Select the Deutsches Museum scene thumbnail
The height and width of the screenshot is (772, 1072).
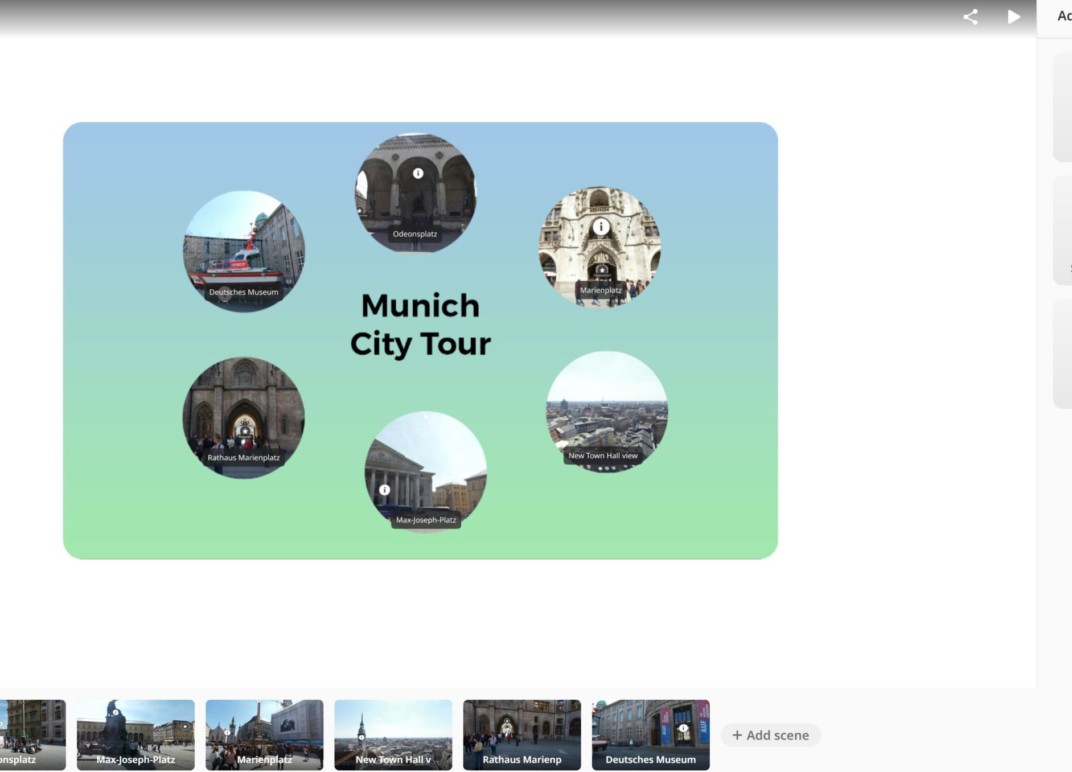[650, 734]
